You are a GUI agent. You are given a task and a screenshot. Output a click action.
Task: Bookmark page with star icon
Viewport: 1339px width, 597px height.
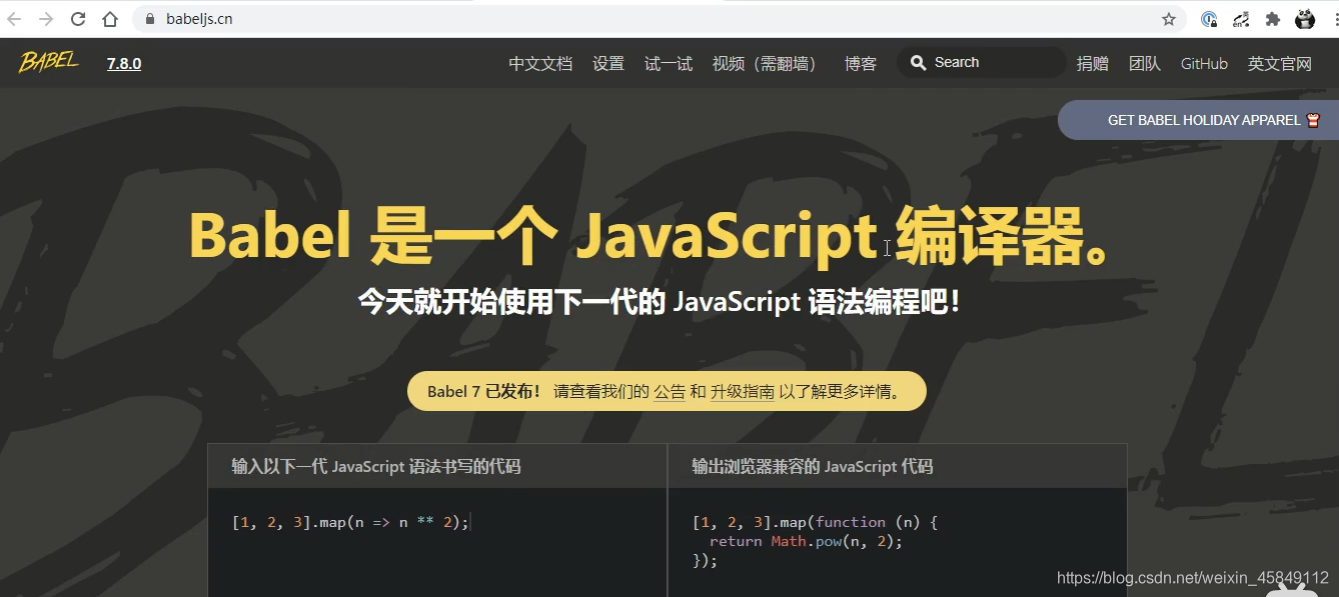click(x=1168, y=19)
